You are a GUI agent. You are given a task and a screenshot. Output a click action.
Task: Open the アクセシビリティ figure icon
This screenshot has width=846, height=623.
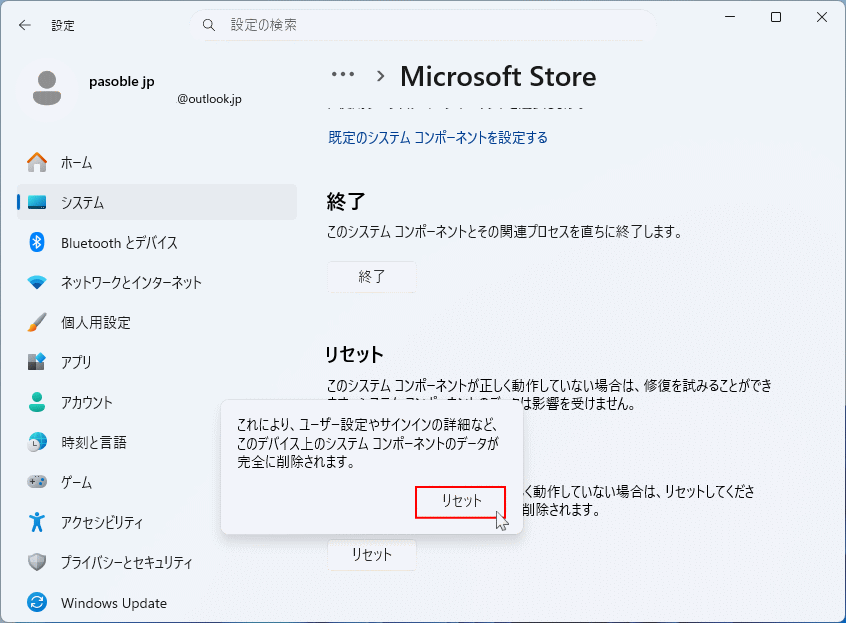tap(37, 522)
